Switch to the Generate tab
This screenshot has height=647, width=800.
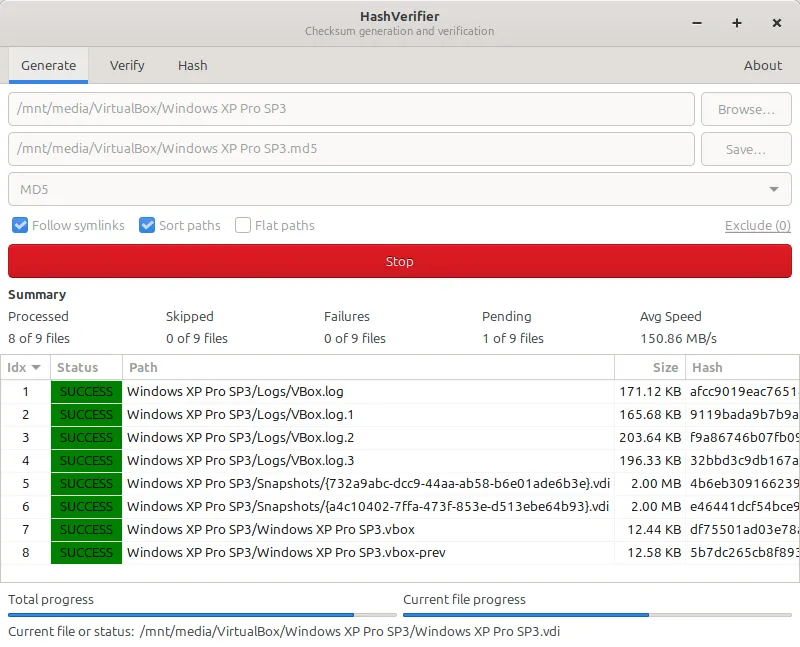[48, 65]
